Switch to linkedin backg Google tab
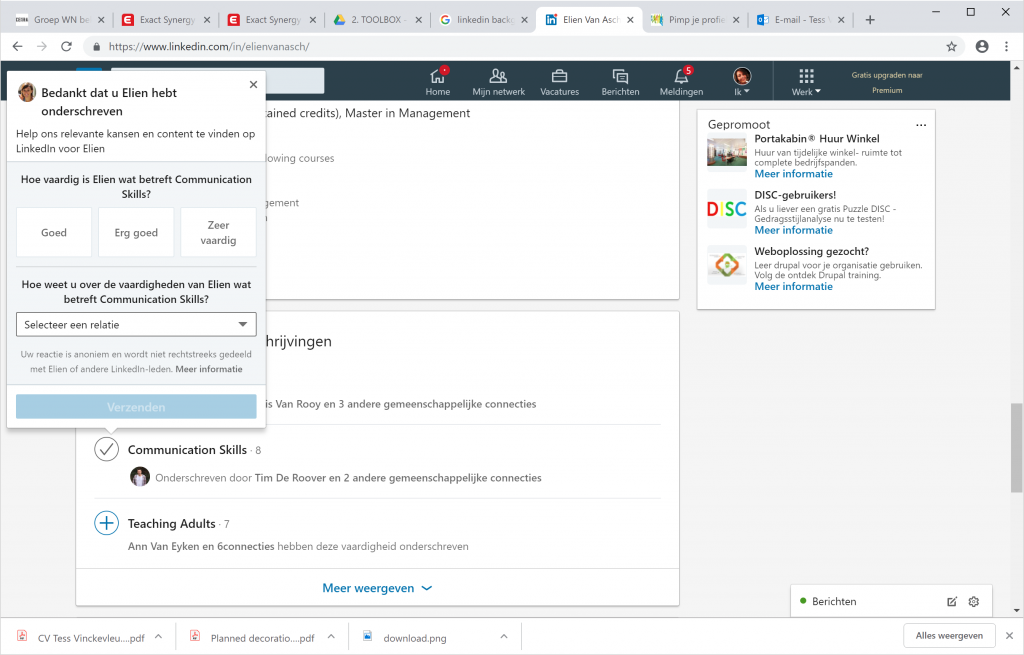This screenshot has width=1024, height=655. point(482,20)
